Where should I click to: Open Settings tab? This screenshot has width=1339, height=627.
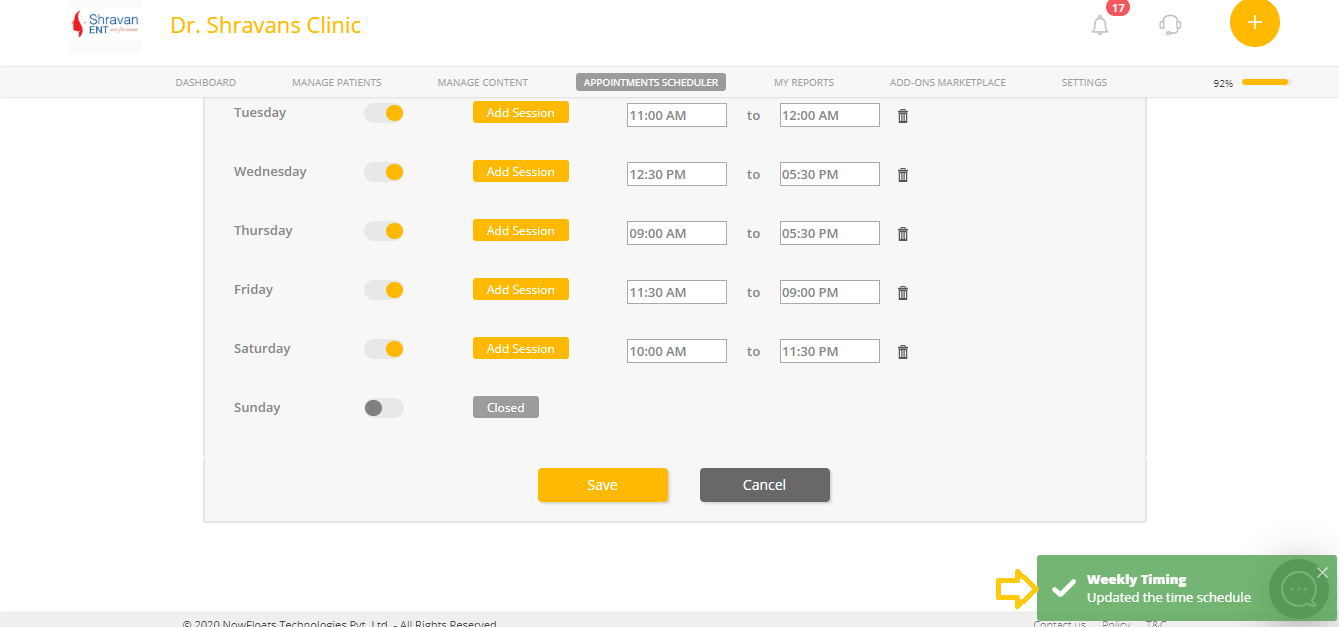(1084, 83)
